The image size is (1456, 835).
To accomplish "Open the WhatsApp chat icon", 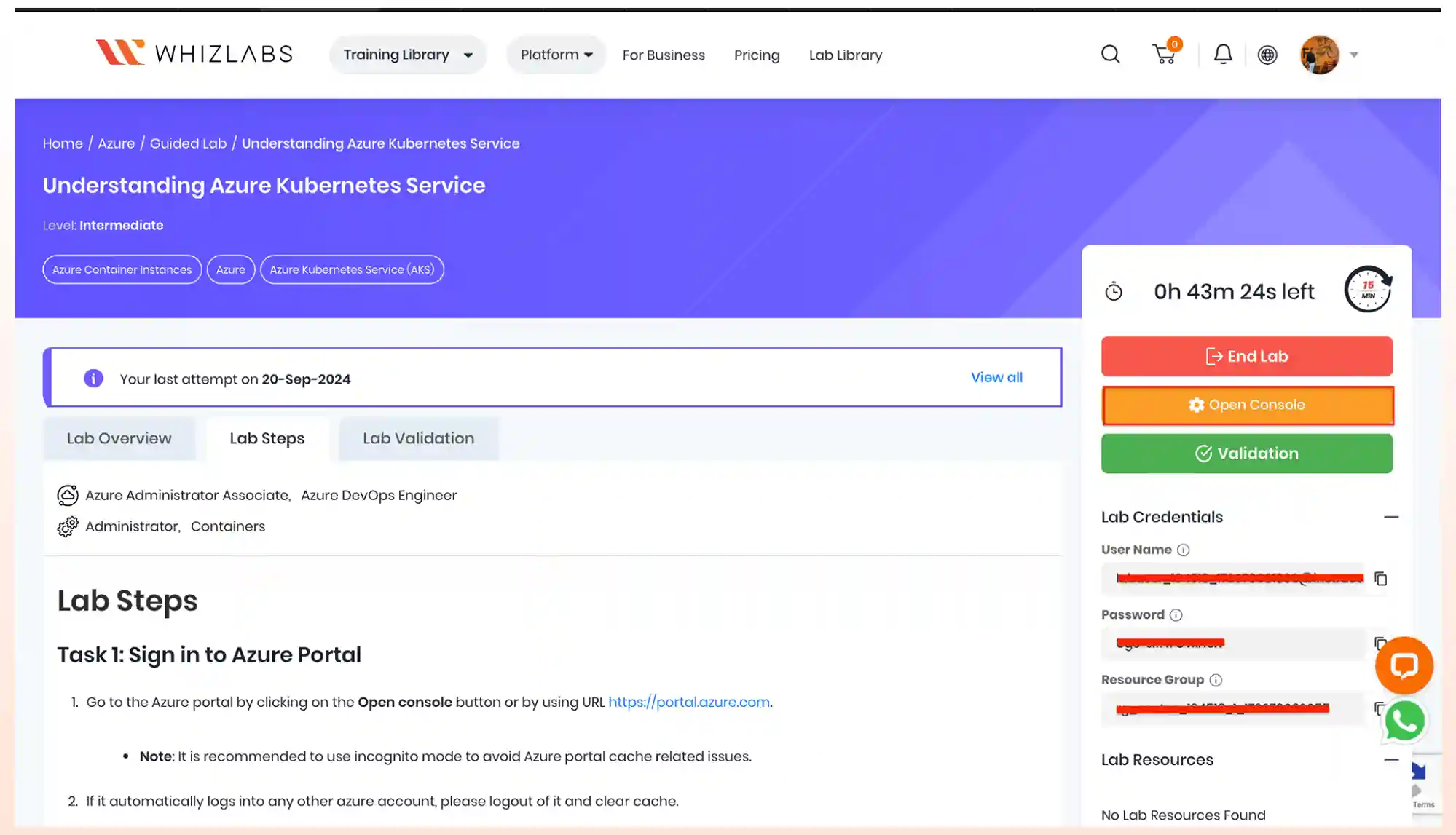I will pyautogui.click(x=1404, y=721).
